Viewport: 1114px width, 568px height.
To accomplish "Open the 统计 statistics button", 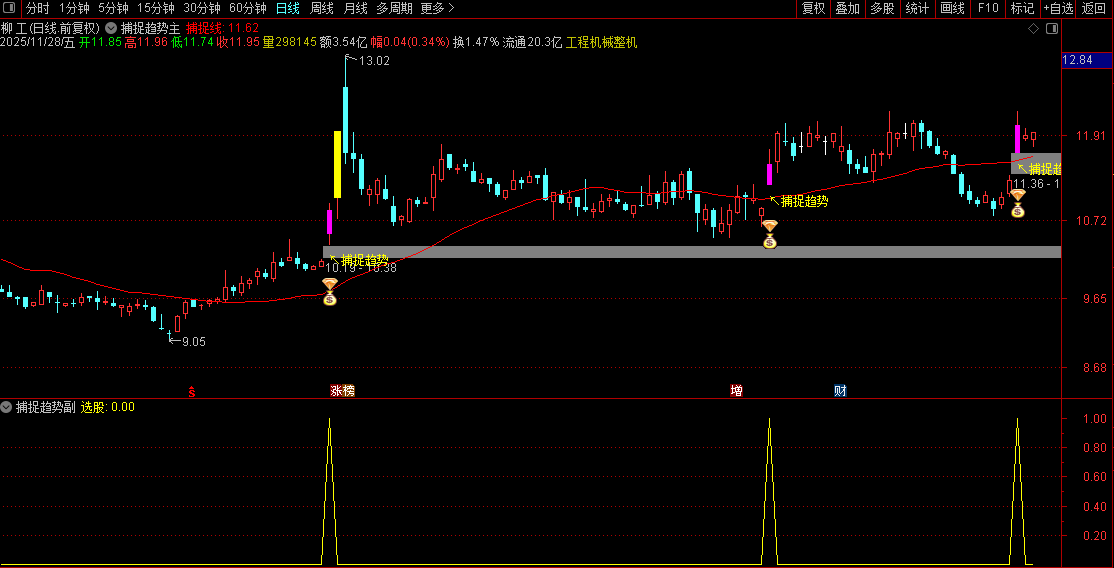I will pos(917,9).
